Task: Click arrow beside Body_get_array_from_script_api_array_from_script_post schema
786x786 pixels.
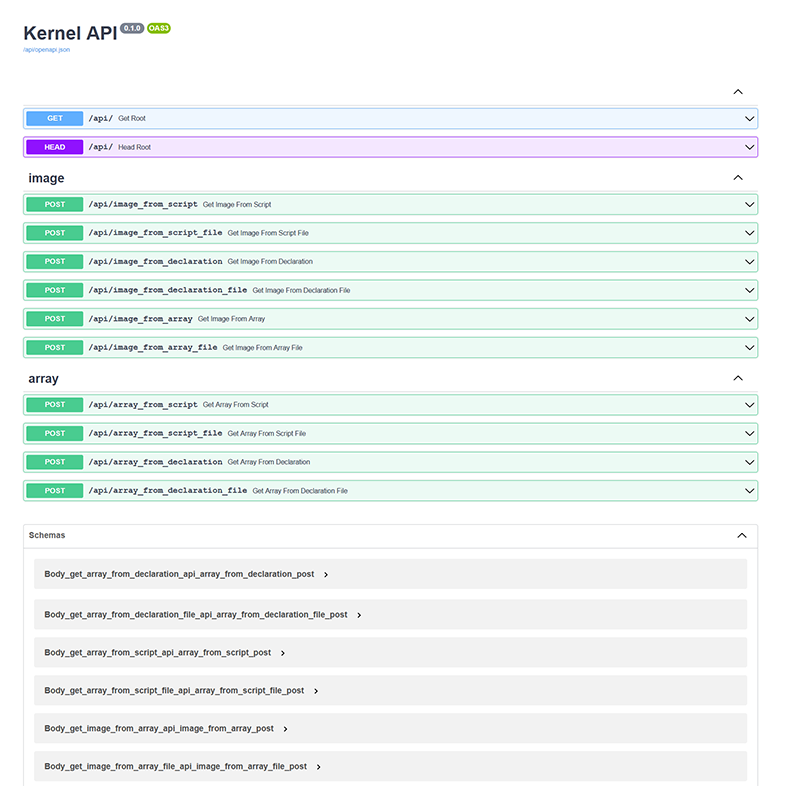Action: tap(283, 653)
